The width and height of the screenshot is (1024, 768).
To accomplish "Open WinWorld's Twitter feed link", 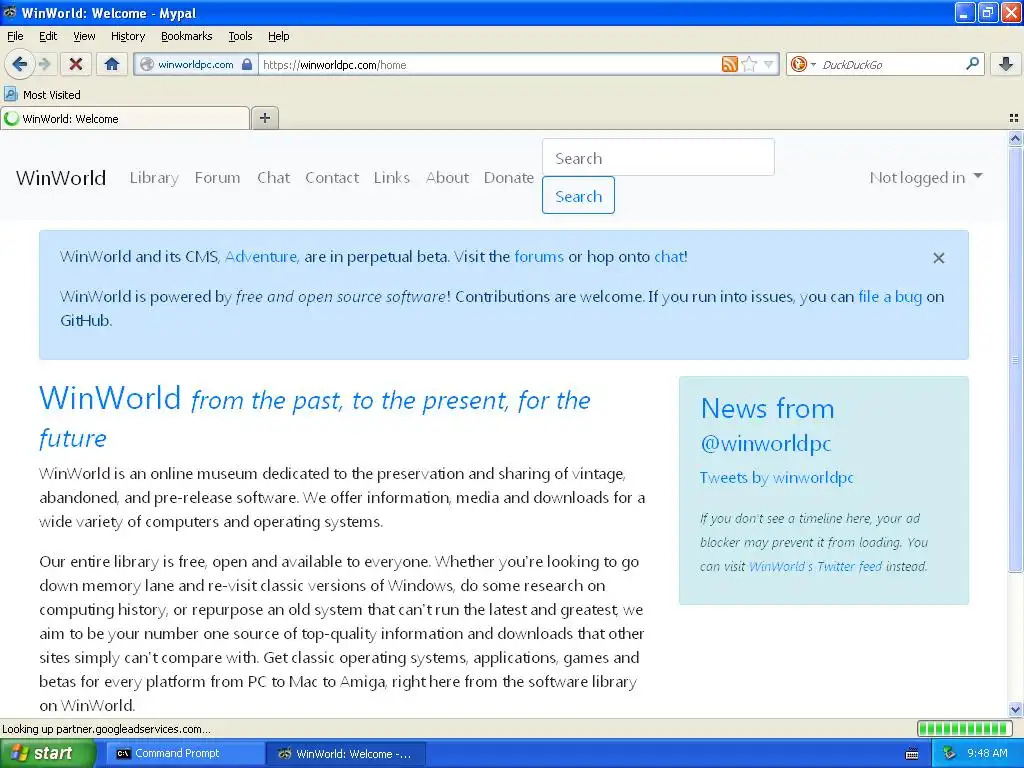I will pos(815,566).
